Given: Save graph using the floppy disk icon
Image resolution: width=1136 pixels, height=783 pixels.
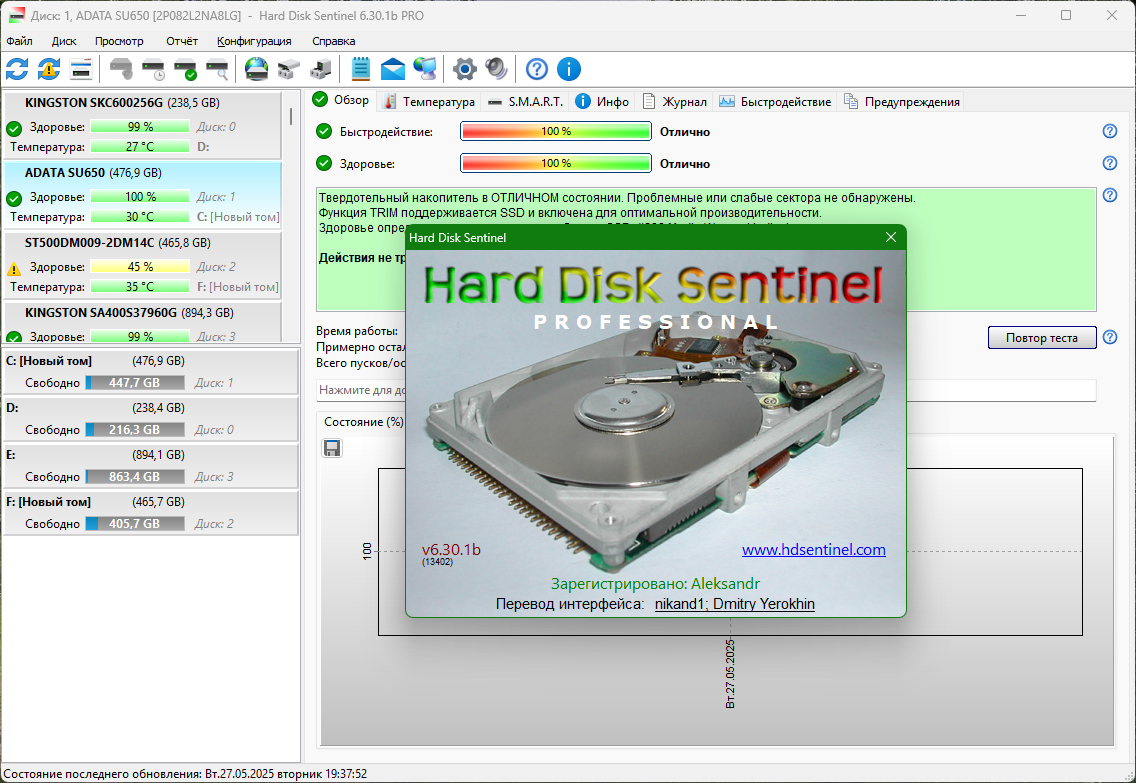Looking at the screenshot, I should click(x=332, y=448).
